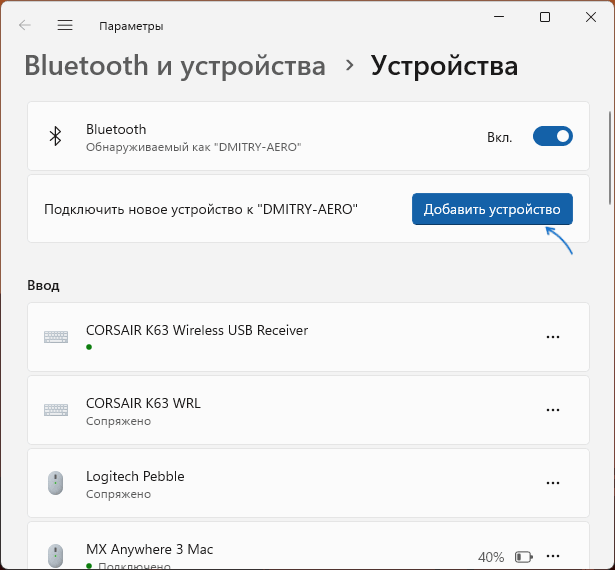The height and width of the screenshot is (570, 615).
Task: Turn off the Bluetooth toggle switch
Action: point(553,136)
